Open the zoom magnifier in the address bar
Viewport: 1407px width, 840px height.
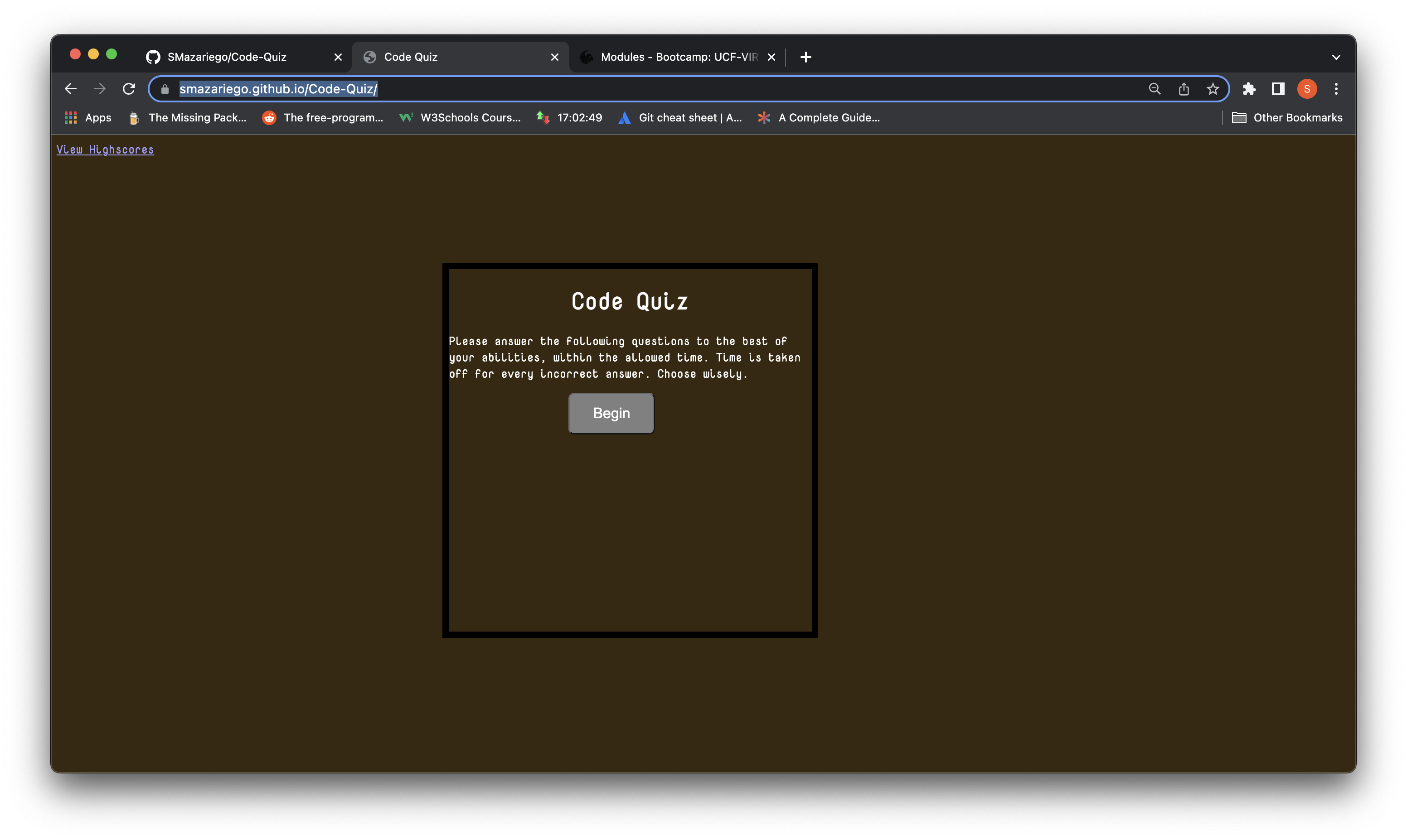coord(1155,89)
